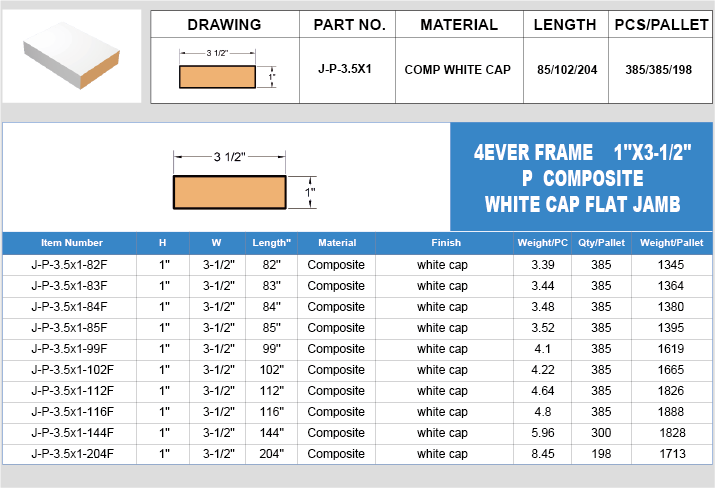Select item J-P-3.5x1-84F

click(69, 306)
